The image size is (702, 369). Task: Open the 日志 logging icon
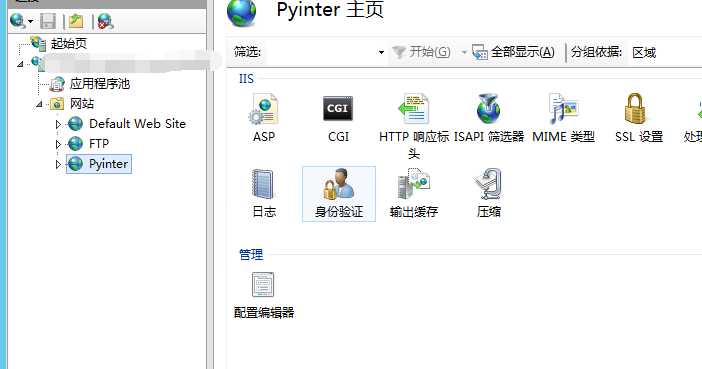[263, 184]
